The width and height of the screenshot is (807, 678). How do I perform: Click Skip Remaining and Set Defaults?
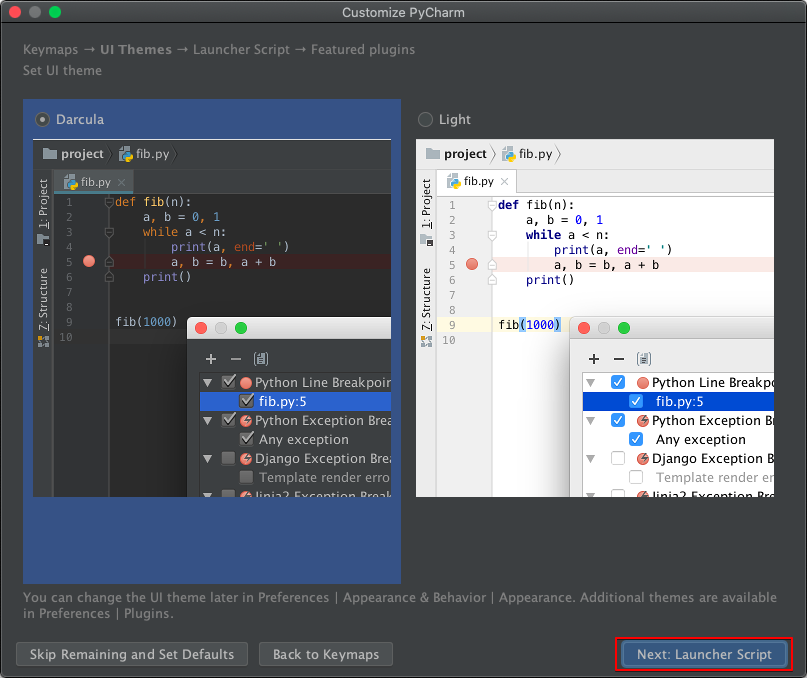tap(132, 654)
